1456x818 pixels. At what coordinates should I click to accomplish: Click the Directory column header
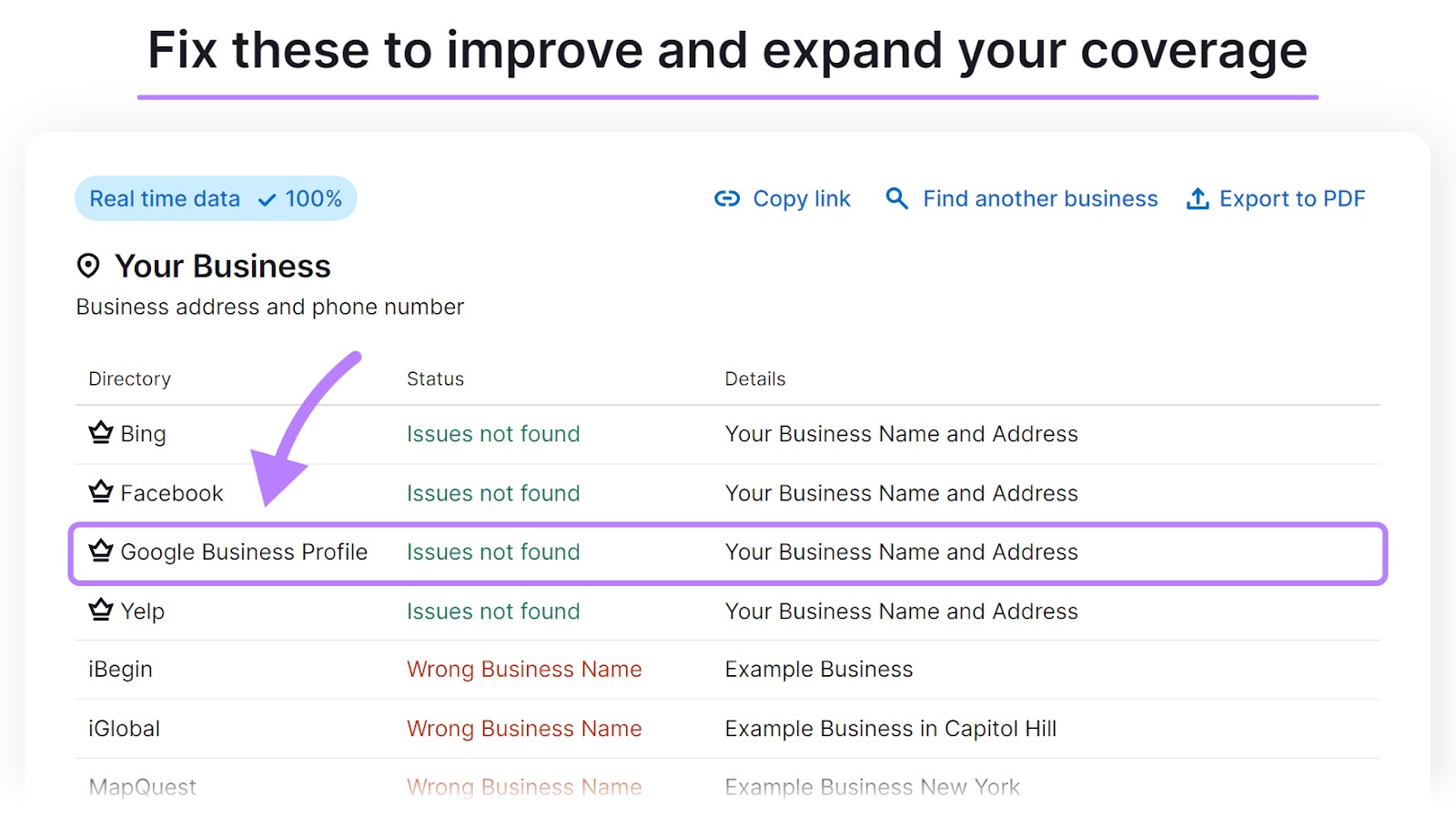point(129,379)
